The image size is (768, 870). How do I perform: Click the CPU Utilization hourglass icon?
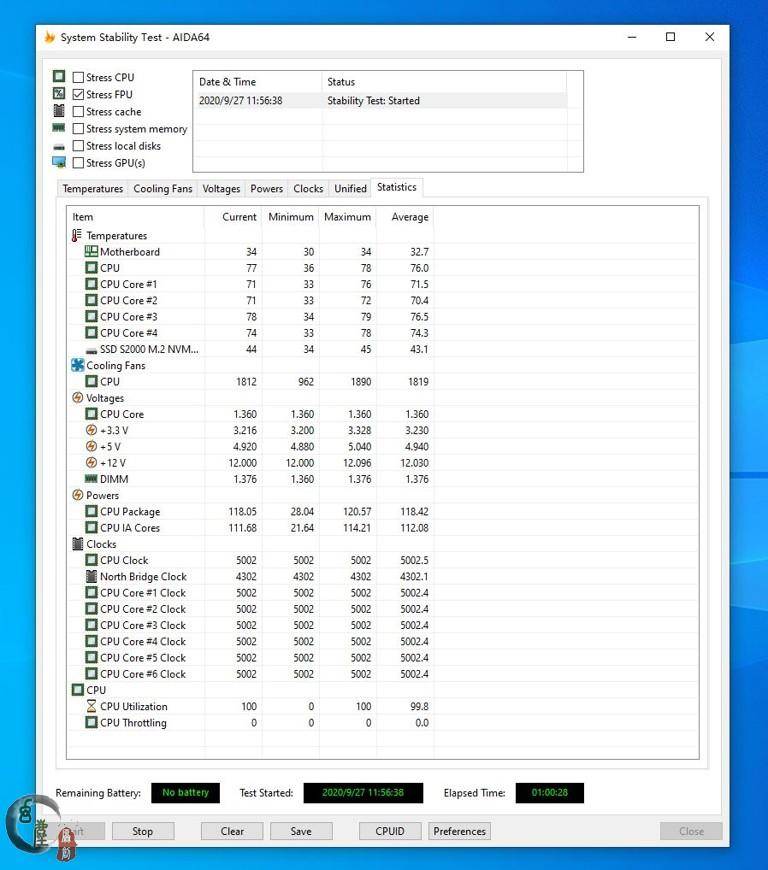[92, 706]
